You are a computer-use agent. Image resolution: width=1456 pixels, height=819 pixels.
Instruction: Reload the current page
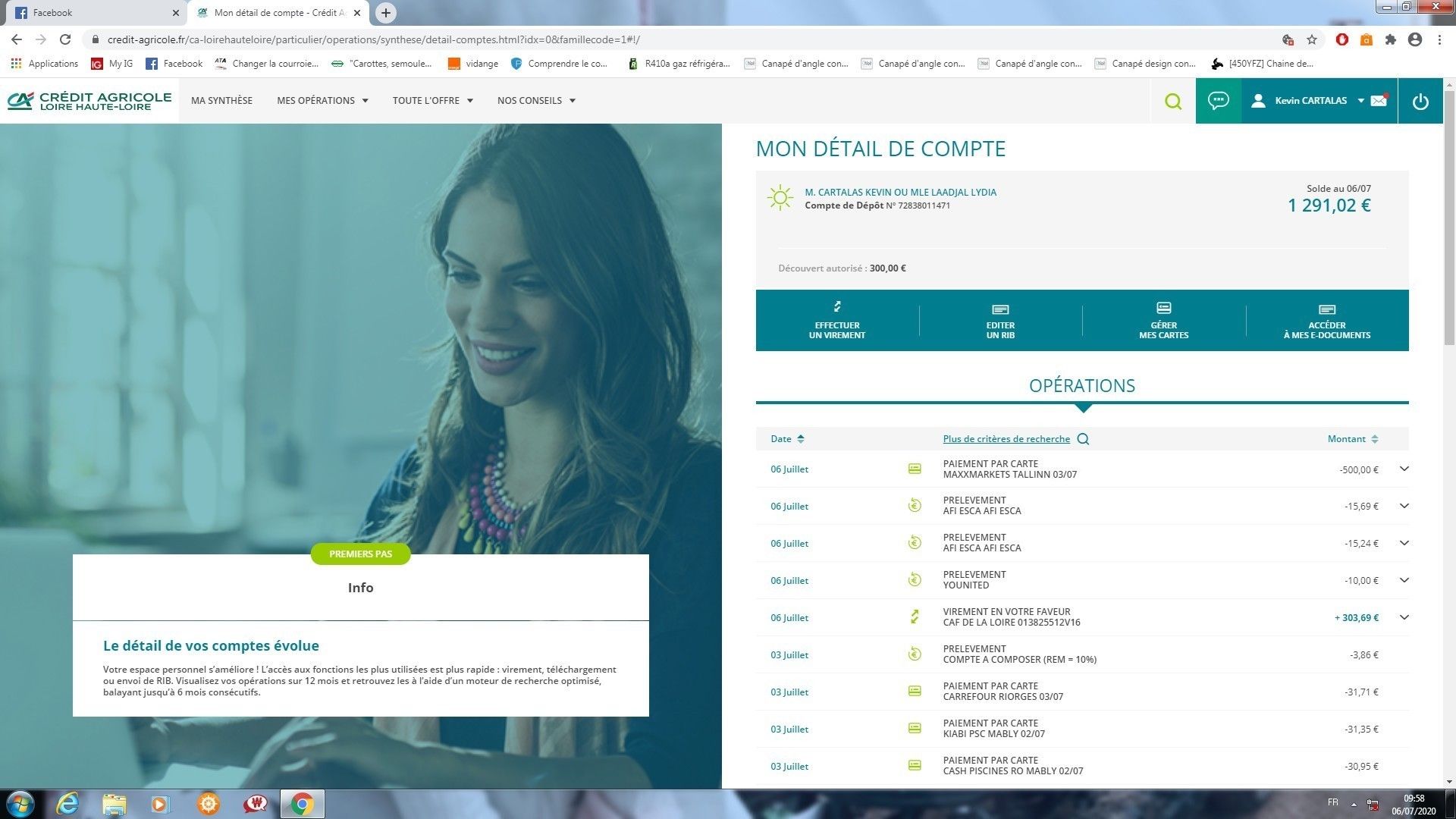click(x=65, y=39)
